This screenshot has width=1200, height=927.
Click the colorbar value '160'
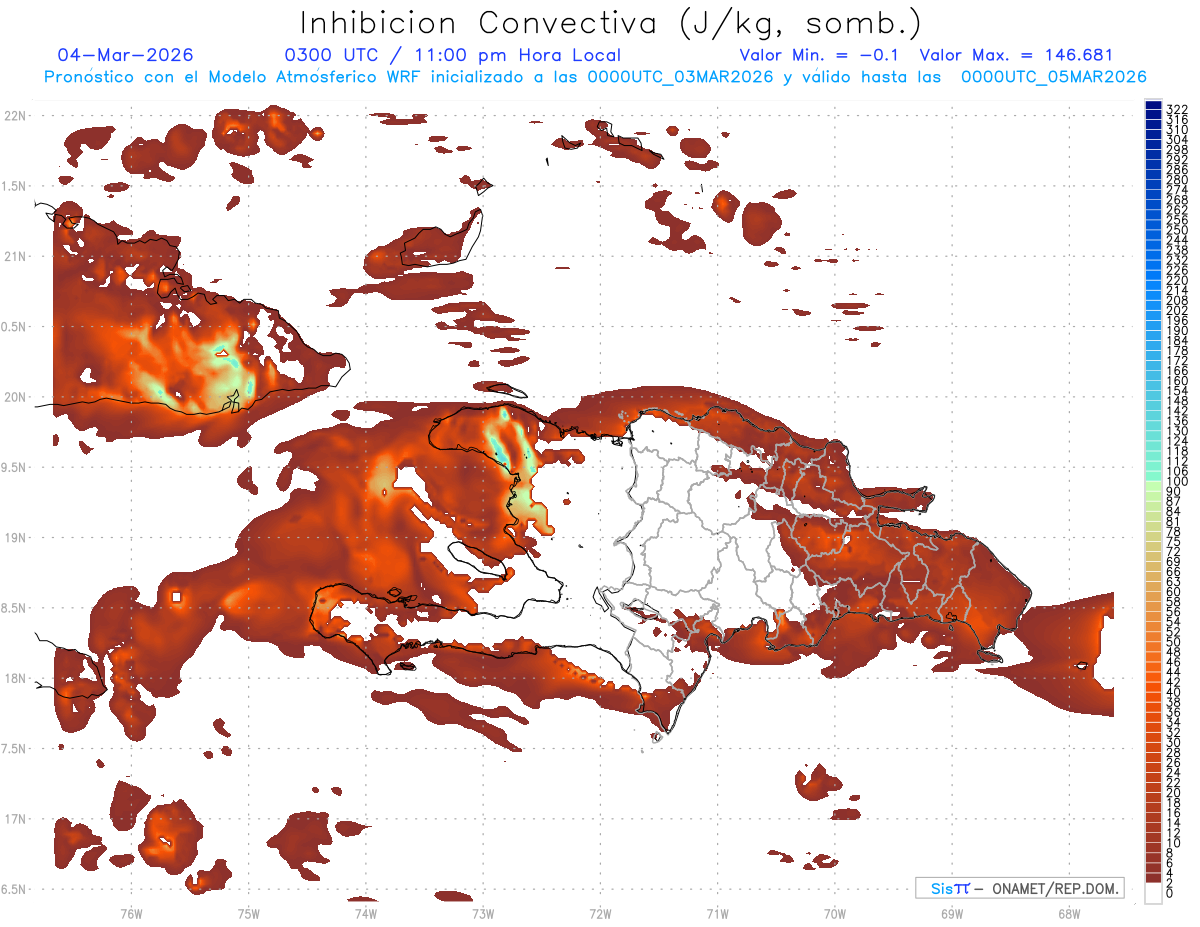tap(1177, 381)
